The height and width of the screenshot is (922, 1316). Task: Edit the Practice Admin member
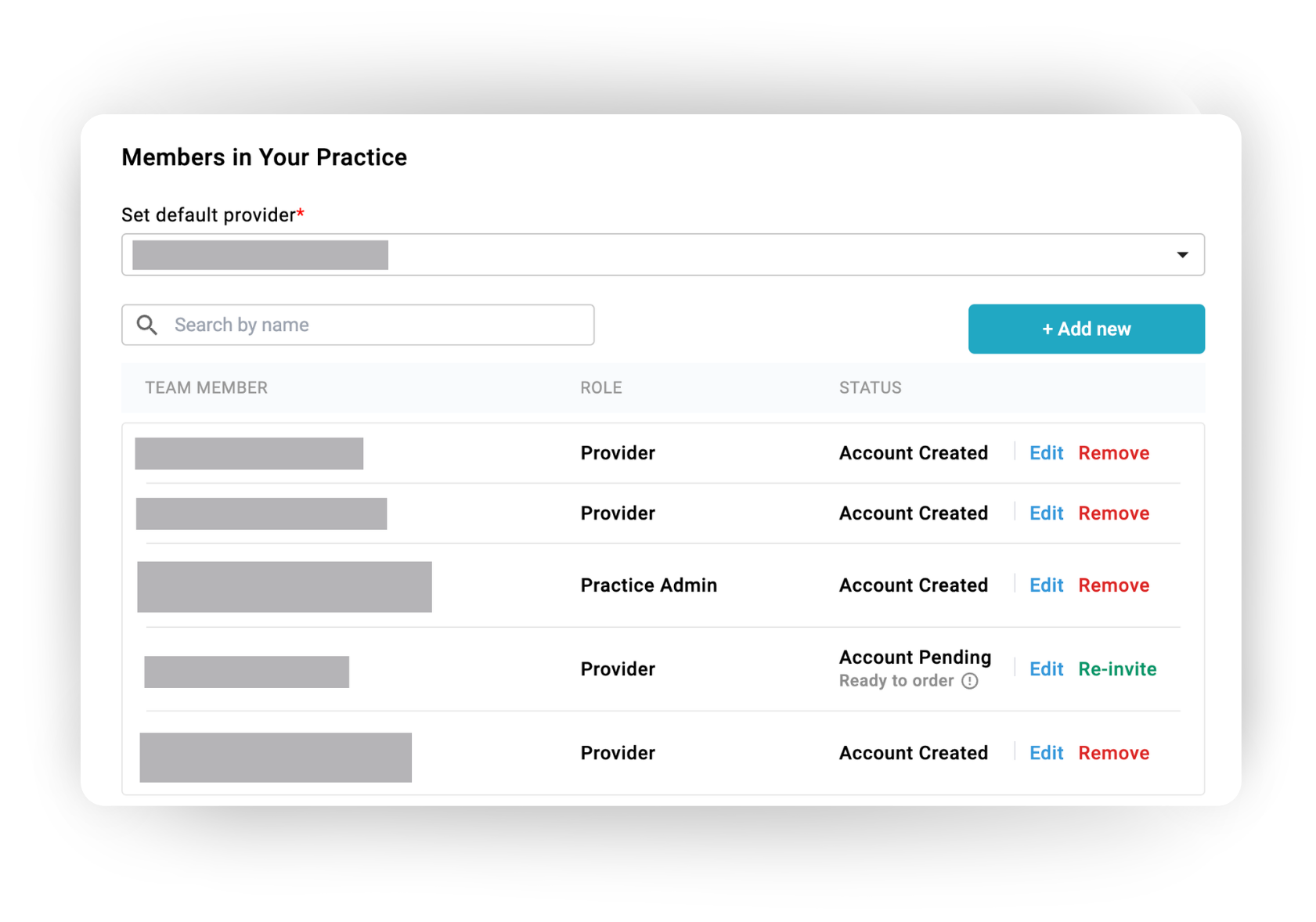pos(1046,585)
